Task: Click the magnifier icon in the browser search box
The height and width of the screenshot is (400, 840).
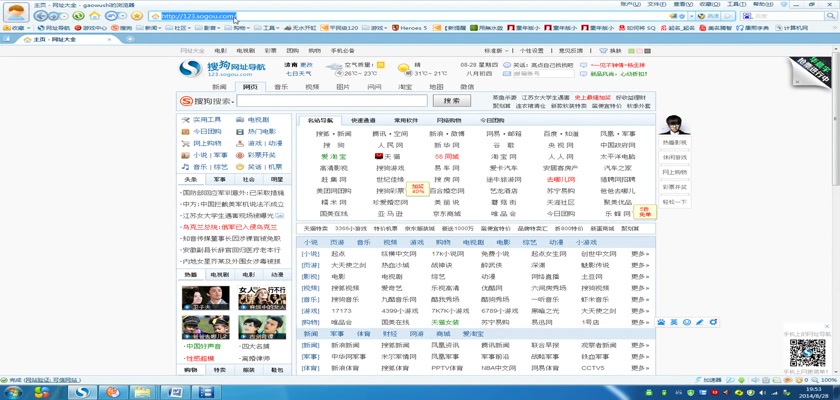Action: click(830, 16)
